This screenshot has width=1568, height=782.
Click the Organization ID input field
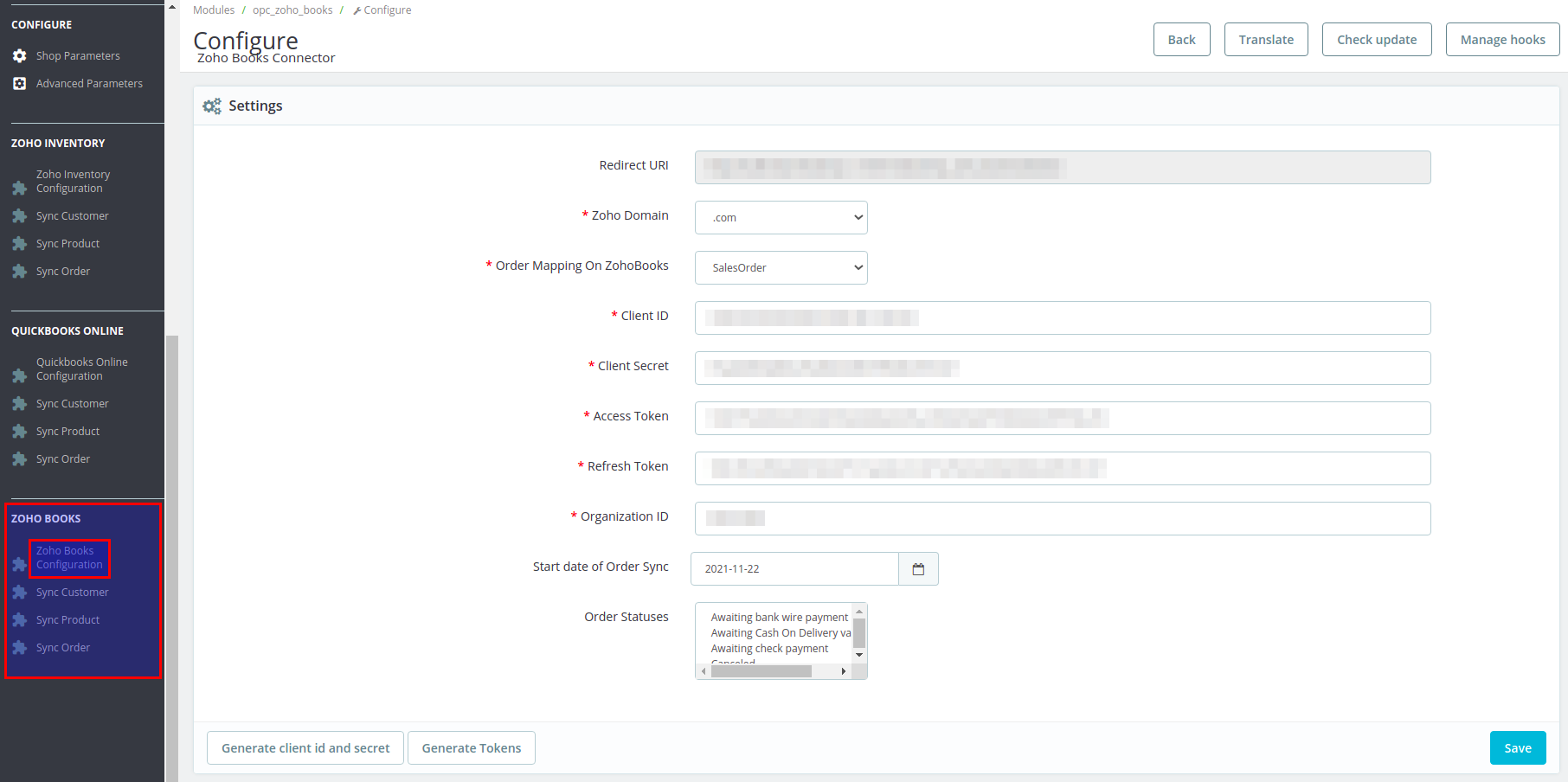[x=1063, y=519]
